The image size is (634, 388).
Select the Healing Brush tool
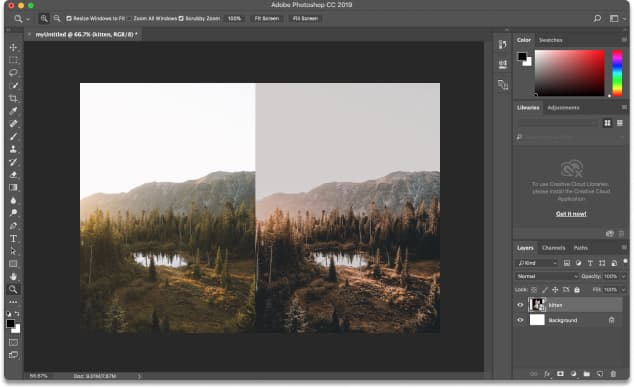(x=13, y=124)
